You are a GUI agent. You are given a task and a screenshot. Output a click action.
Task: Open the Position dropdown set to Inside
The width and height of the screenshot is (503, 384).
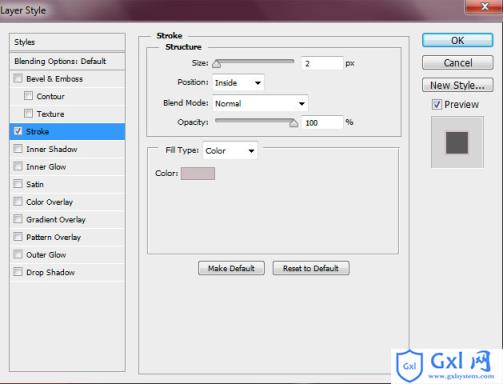pyautogui.click(x=238, y=83)
